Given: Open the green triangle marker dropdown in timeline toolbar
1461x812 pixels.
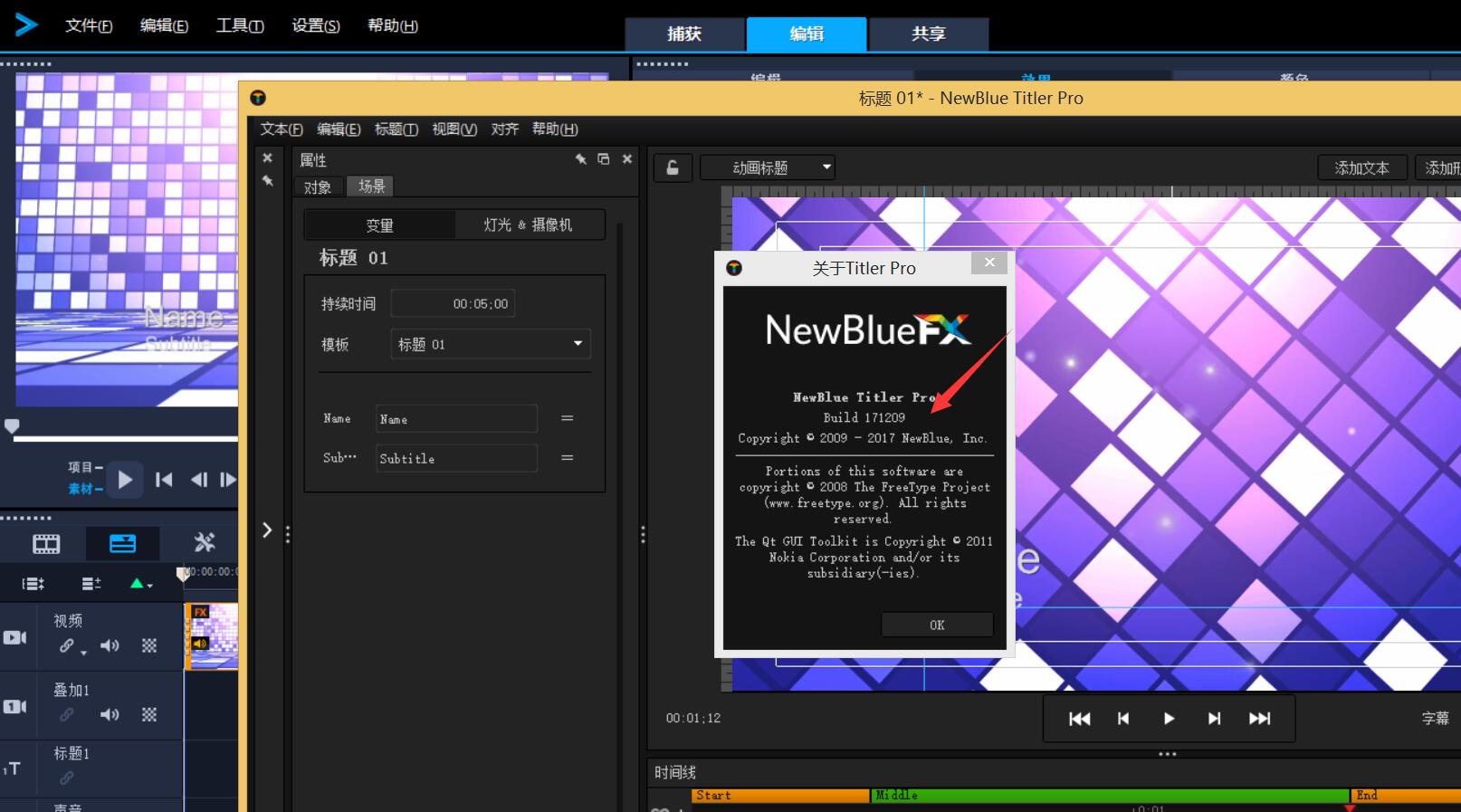Looking at the screenshot, I should pyautogui.click(x=140, y=584).
